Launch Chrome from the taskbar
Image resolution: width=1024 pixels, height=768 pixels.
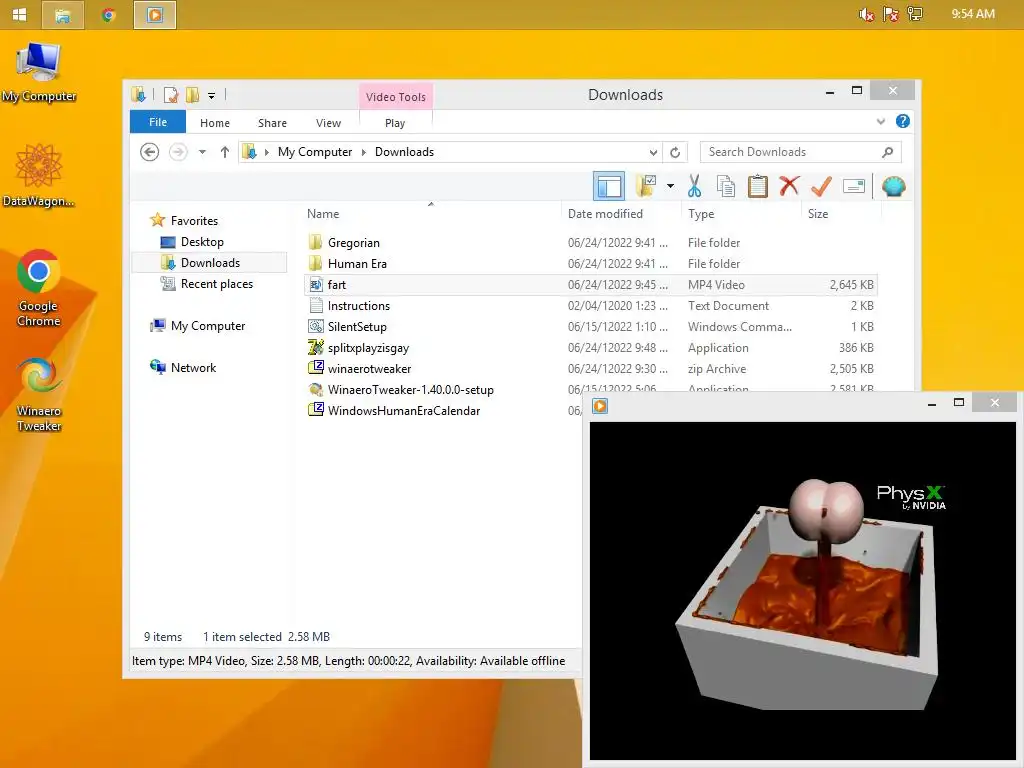coord(108,15)
